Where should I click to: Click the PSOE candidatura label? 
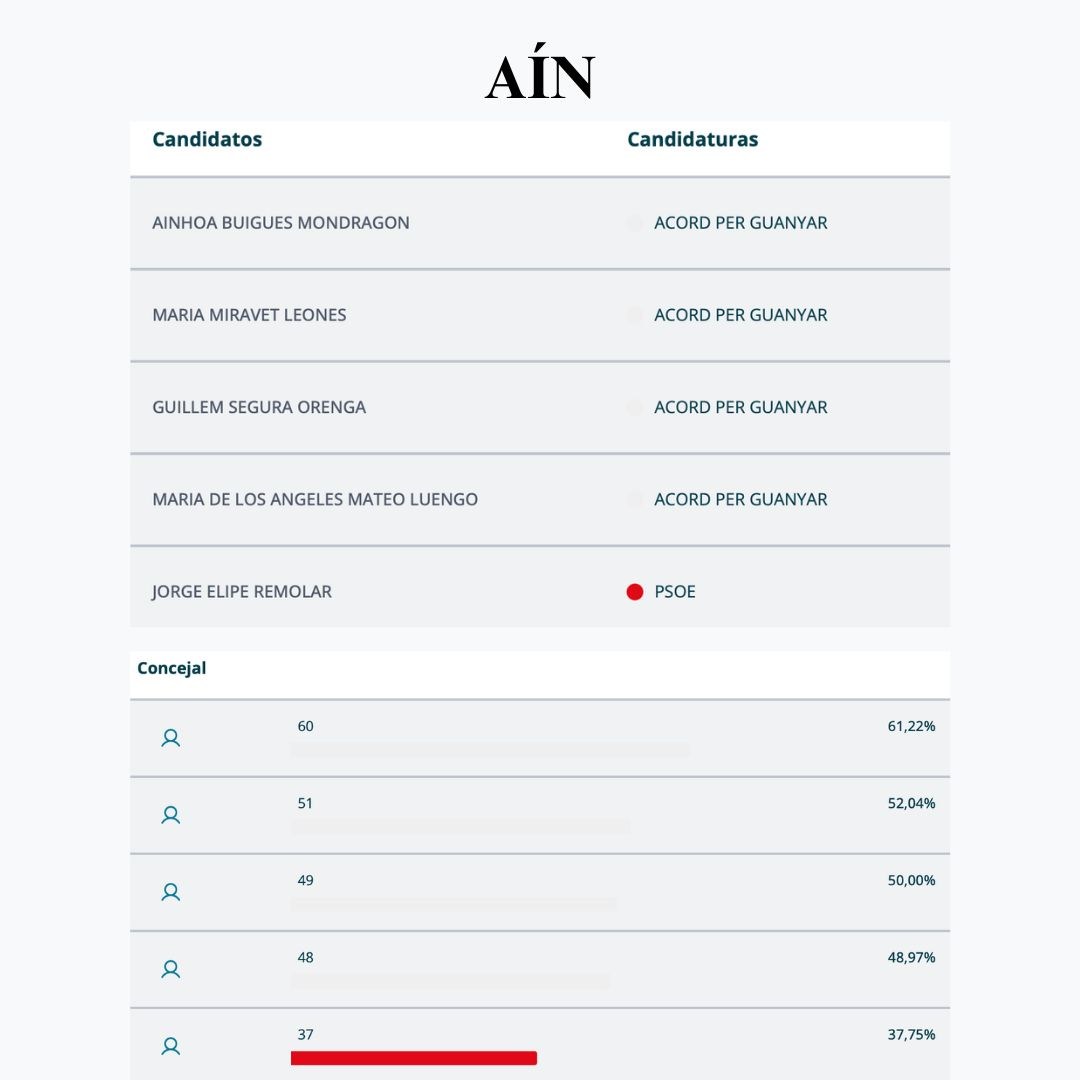(674, 592)
